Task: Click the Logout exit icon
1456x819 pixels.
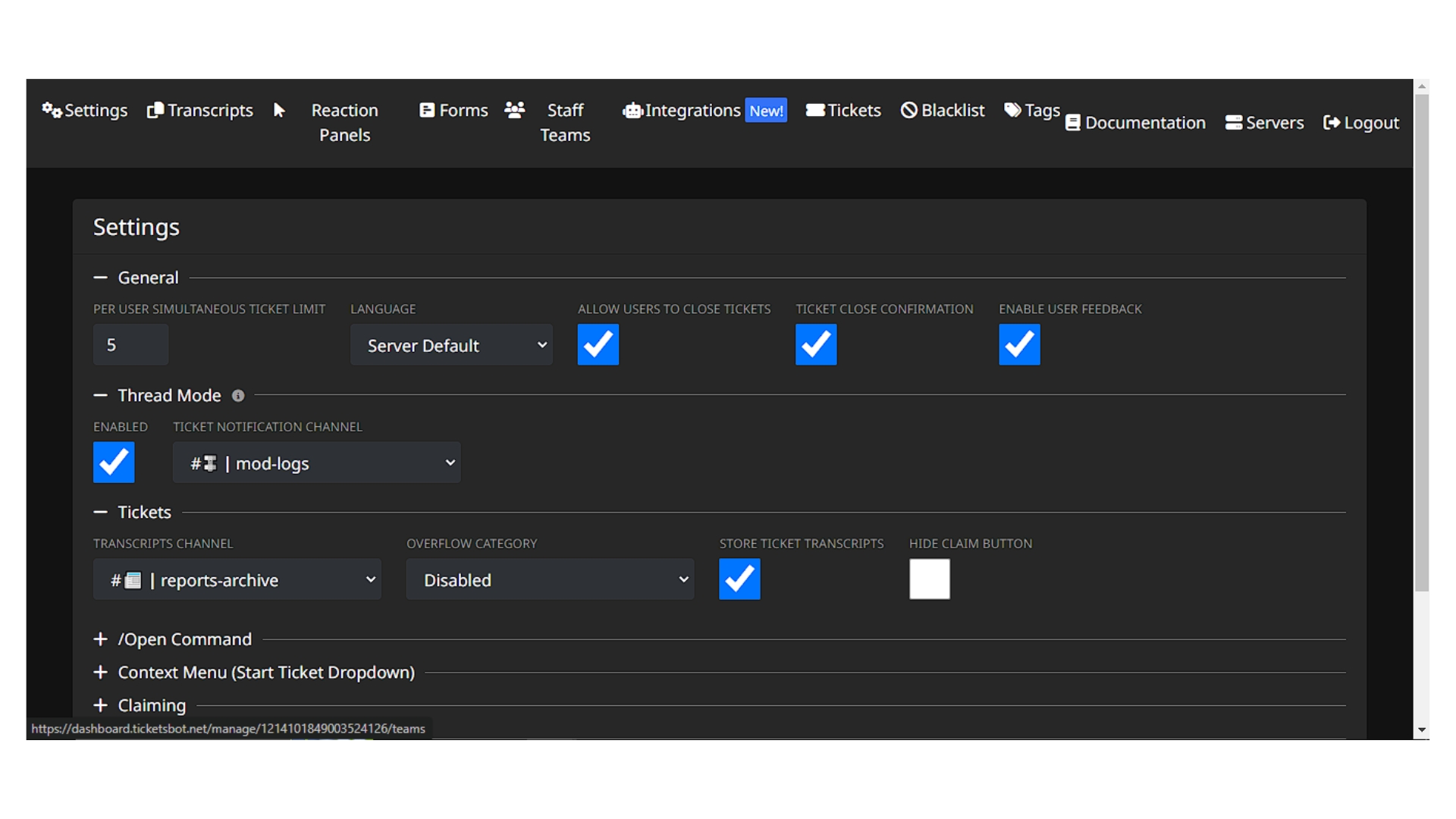Action: click(x=1332, y=123)
